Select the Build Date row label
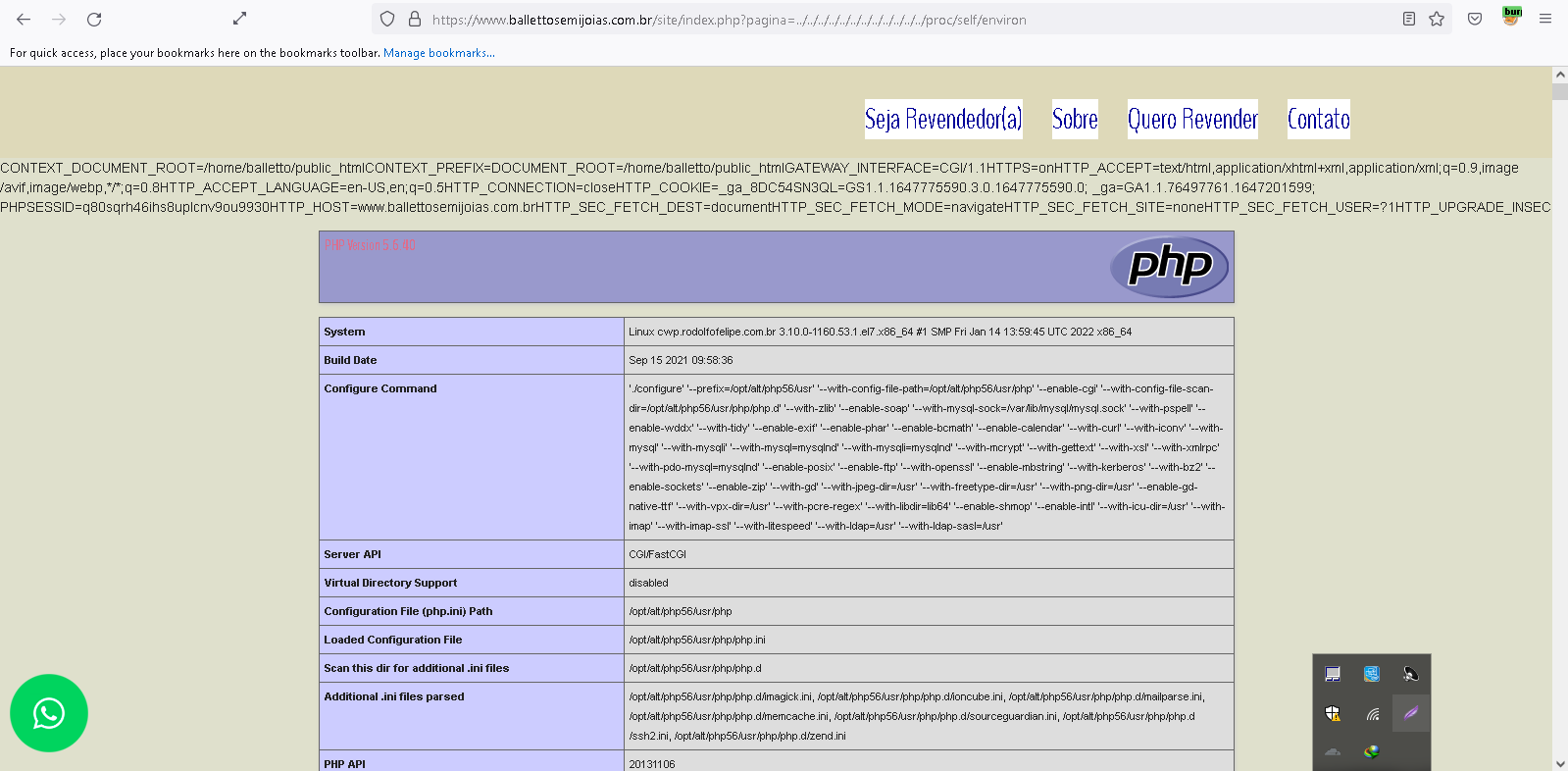1568x771 pixels. point(350,360)
